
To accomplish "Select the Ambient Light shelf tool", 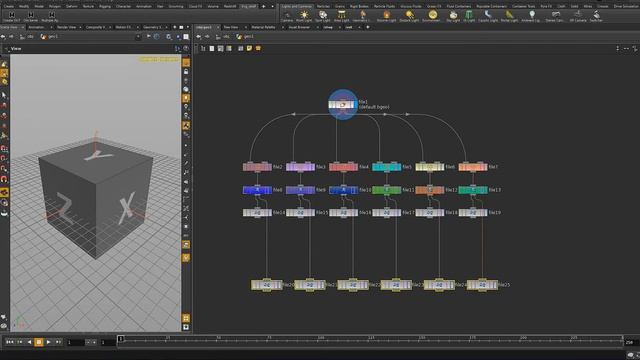I will point(531,16).
